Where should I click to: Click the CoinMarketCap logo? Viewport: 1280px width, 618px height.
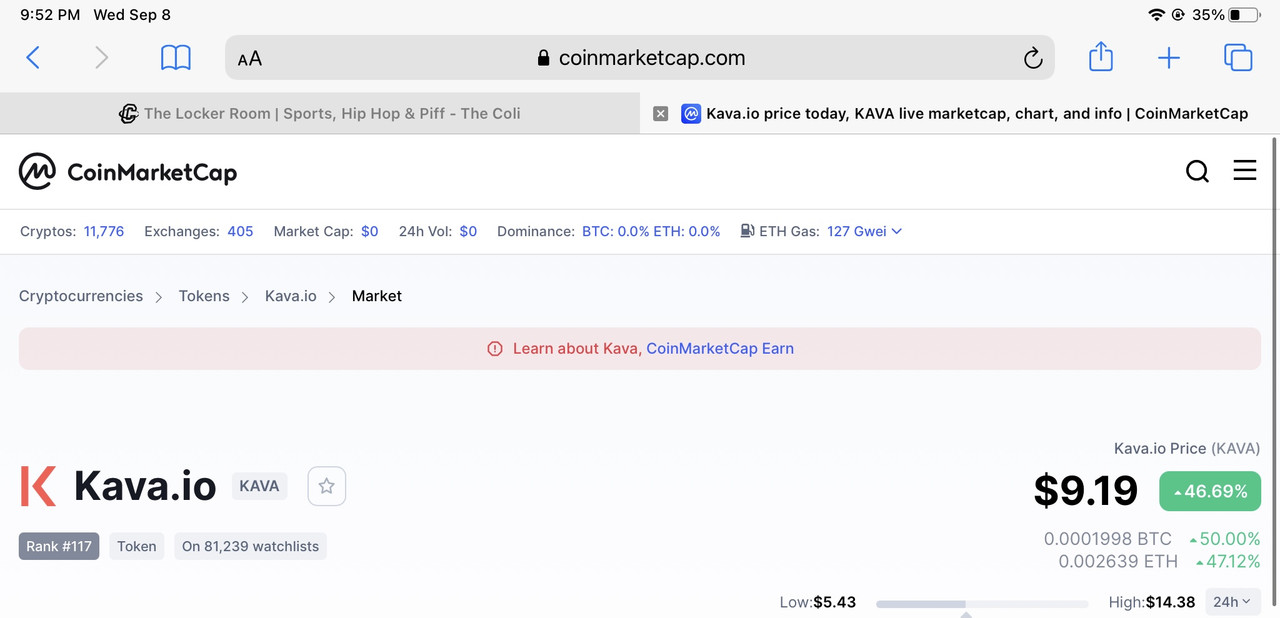(x=128, y=172)
